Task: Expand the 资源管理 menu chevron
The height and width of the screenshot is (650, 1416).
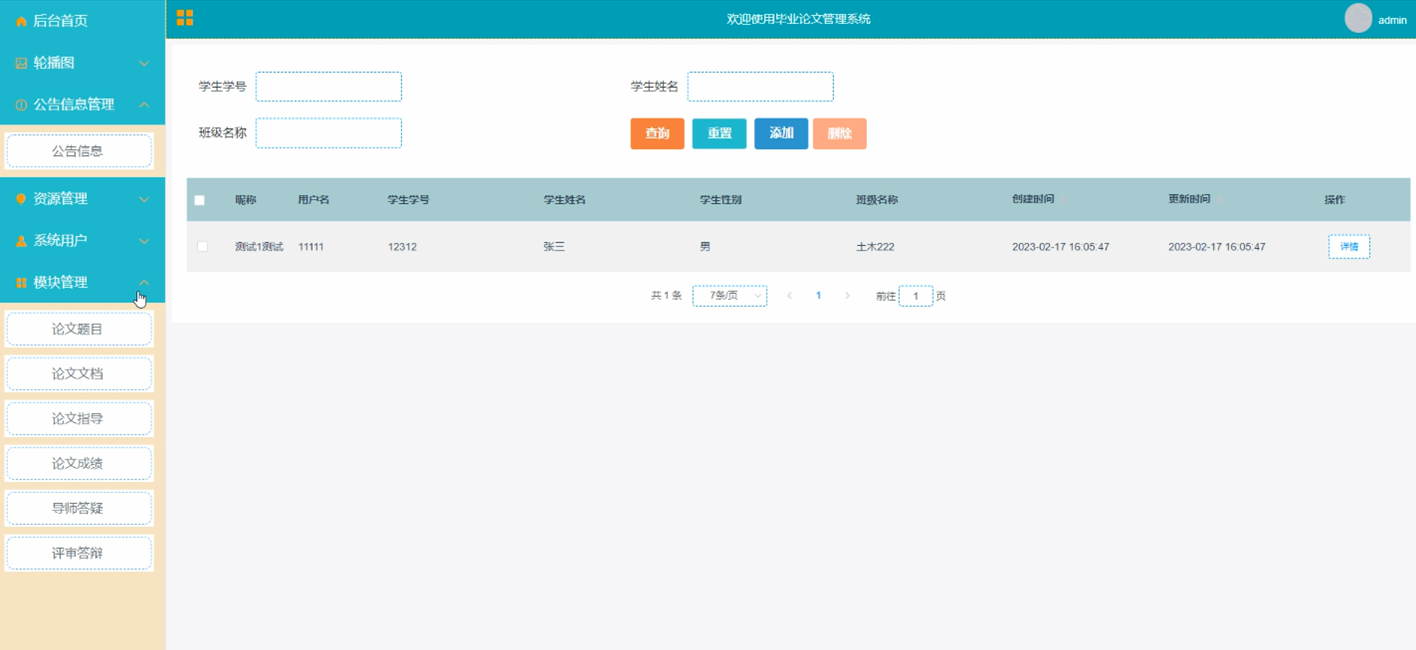Action: (144, 199)
